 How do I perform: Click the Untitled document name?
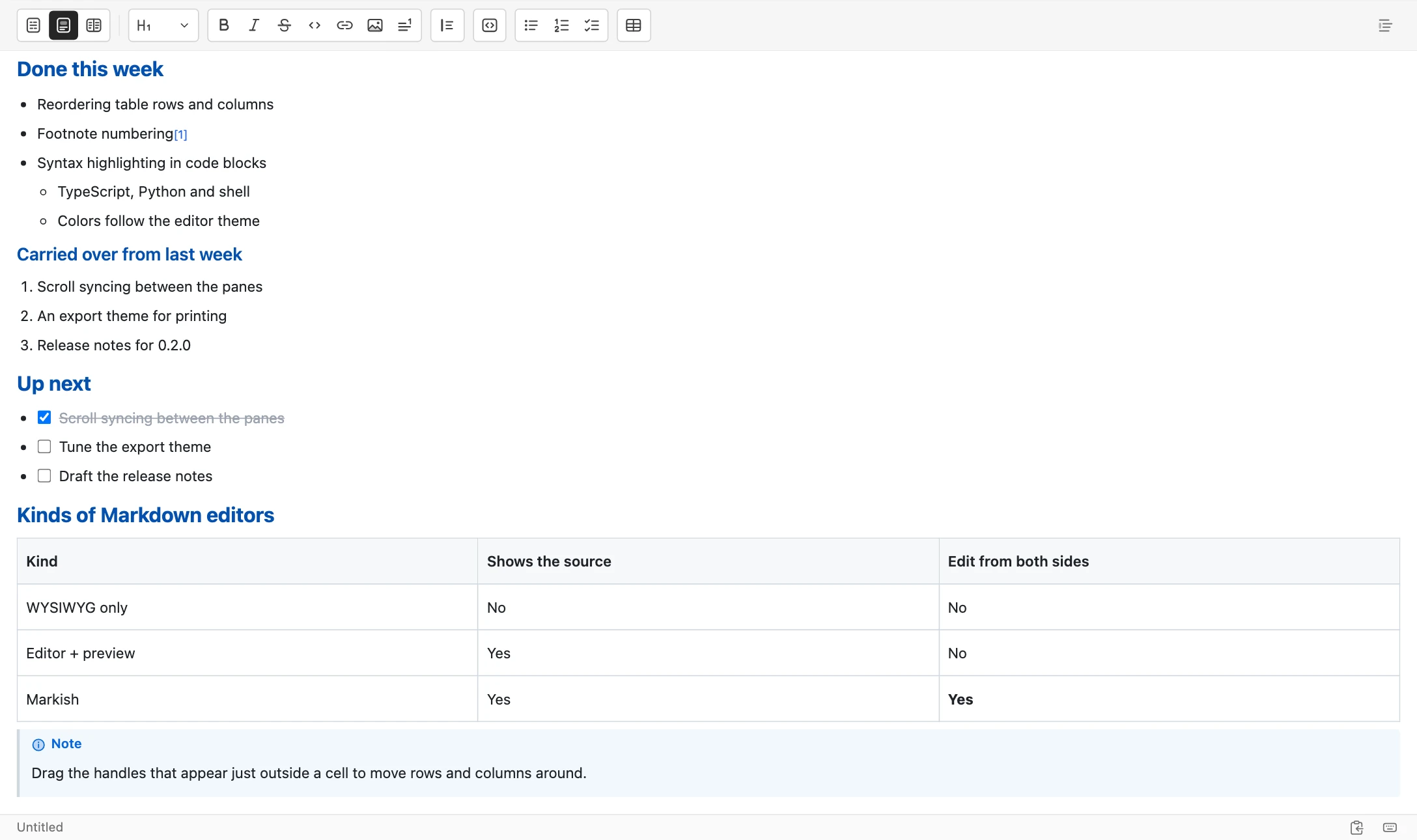coord(40,827)
